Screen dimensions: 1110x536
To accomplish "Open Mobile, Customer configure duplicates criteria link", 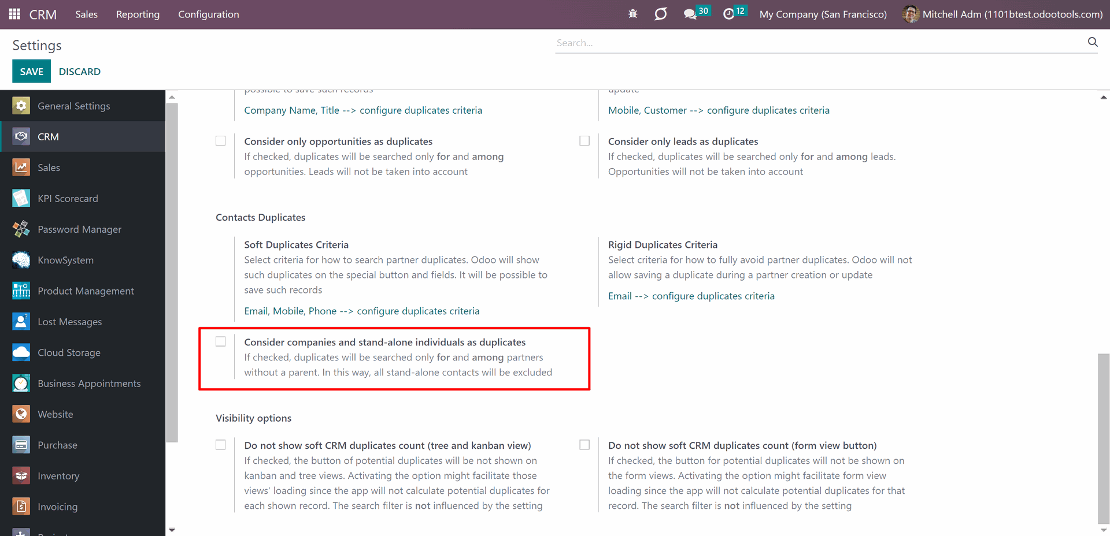I will pos(719,110).
